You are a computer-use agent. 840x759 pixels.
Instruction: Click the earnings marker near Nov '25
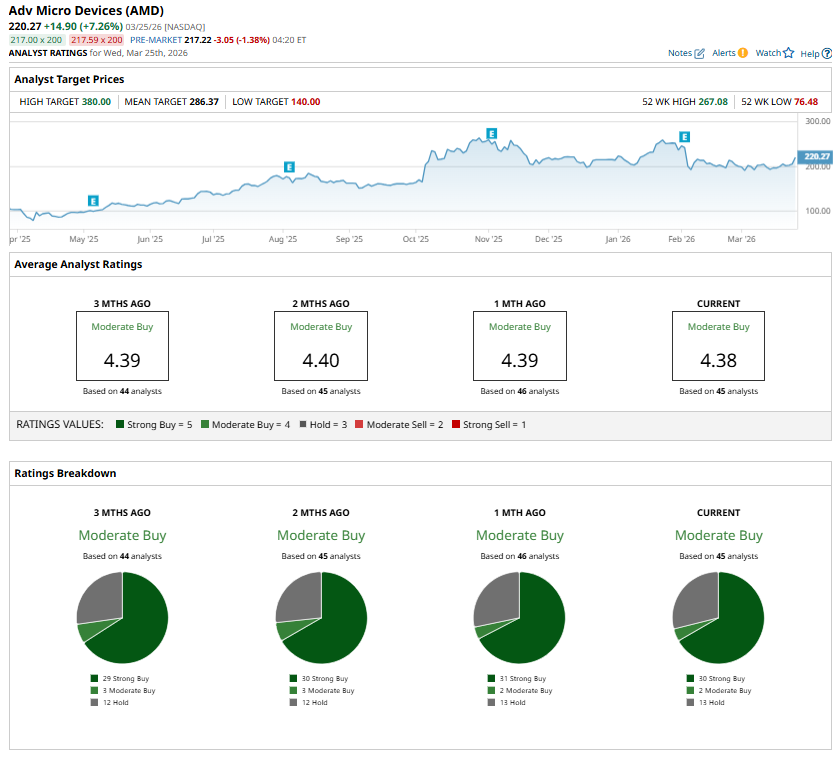pos(491,133)
